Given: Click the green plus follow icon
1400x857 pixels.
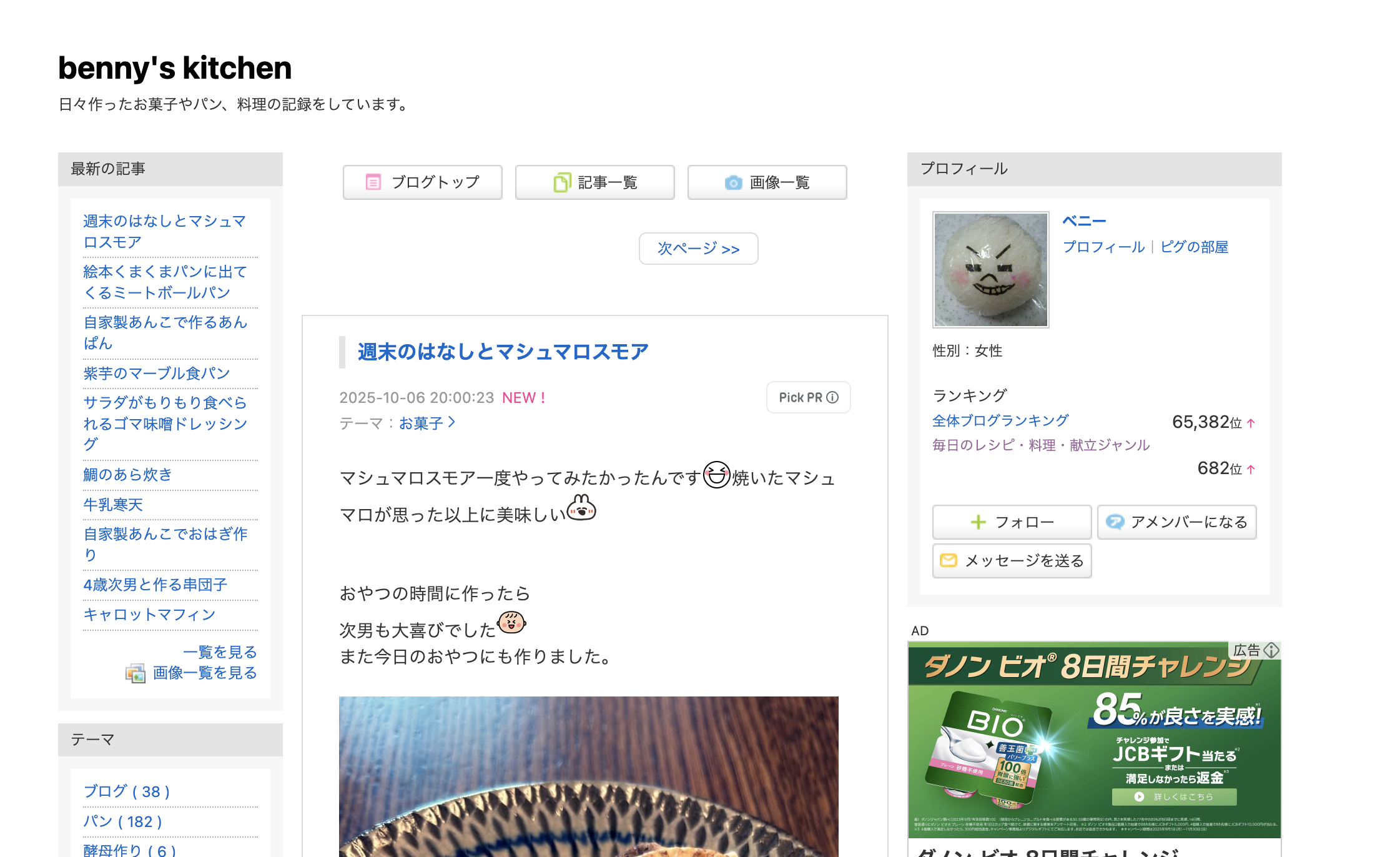Looking at the screenshot, I should tap(979, 522).
